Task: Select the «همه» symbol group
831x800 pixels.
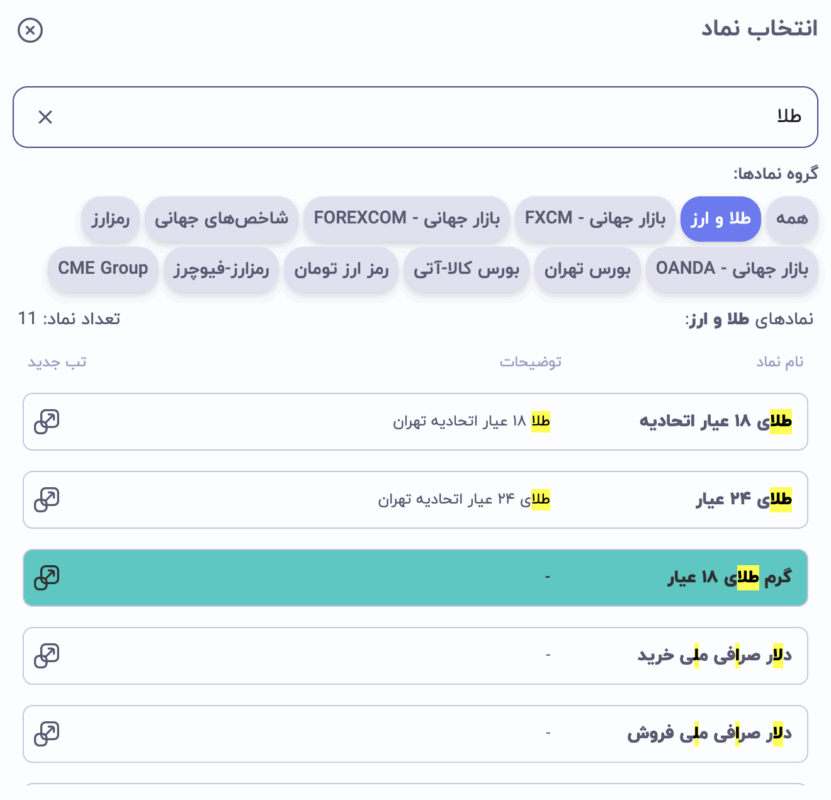Action: [792, 218]
